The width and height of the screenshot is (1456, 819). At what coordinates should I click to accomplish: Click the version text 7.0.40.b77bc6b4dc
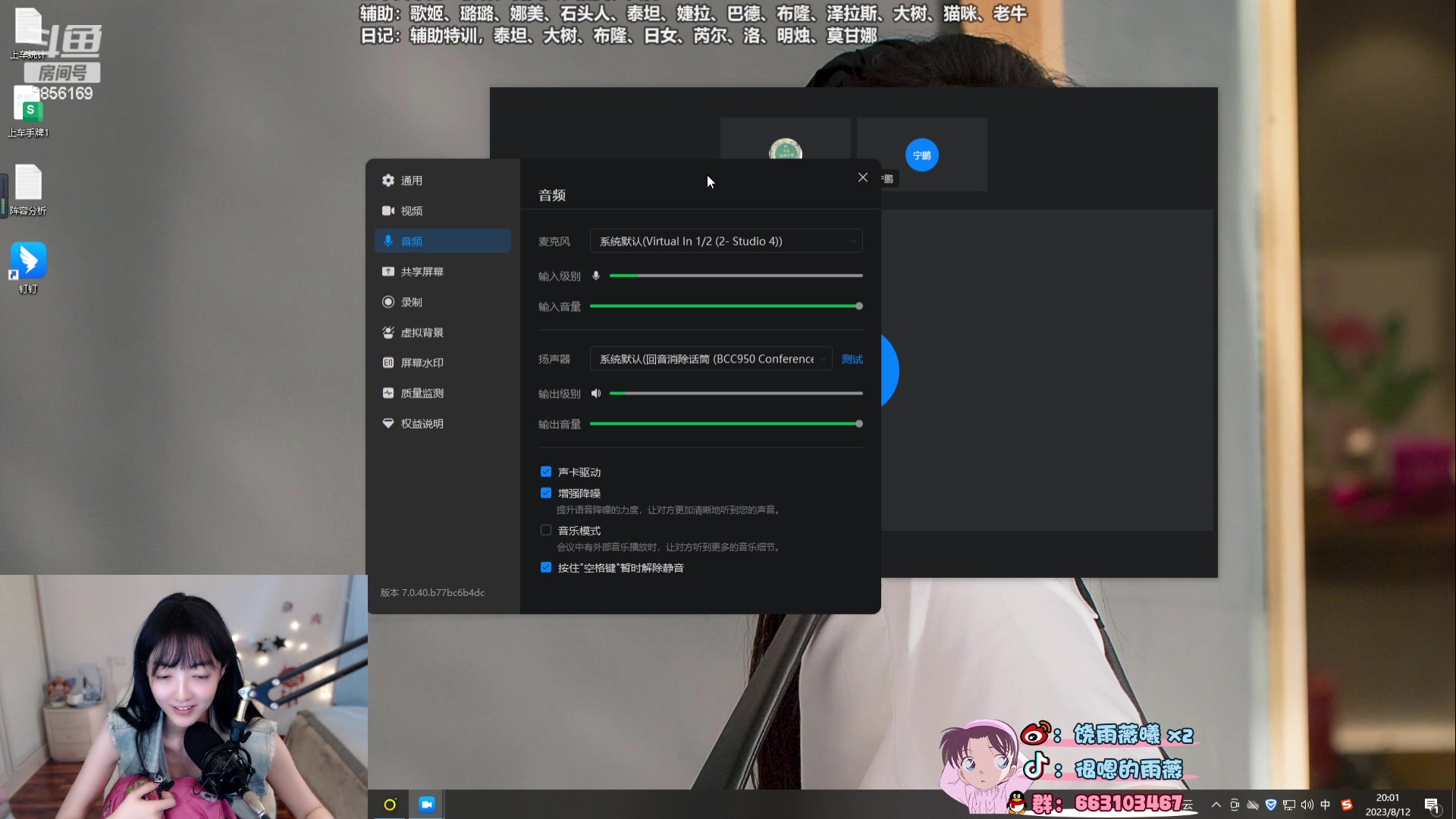(443, 593)
